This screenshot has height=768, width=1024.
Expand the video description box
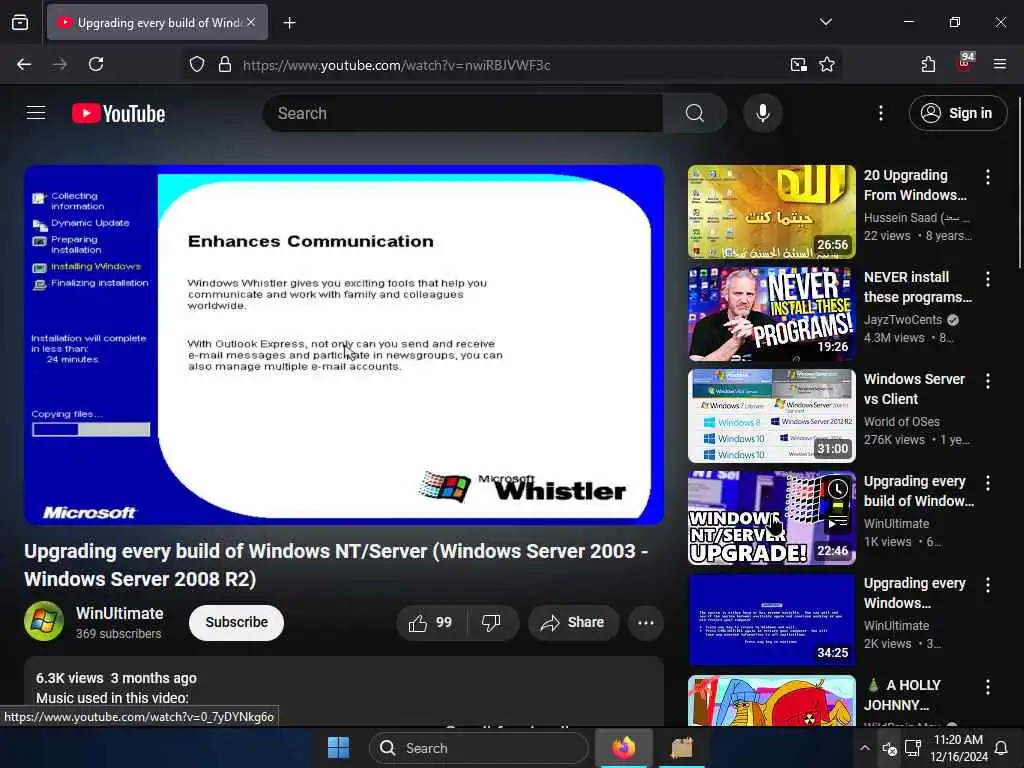click(x=344, y=691)
